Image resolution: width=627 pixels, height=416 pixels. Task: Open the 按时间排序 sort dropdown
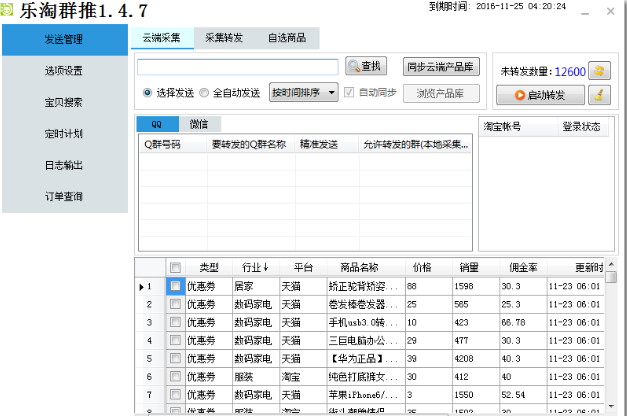pos(303,93)
